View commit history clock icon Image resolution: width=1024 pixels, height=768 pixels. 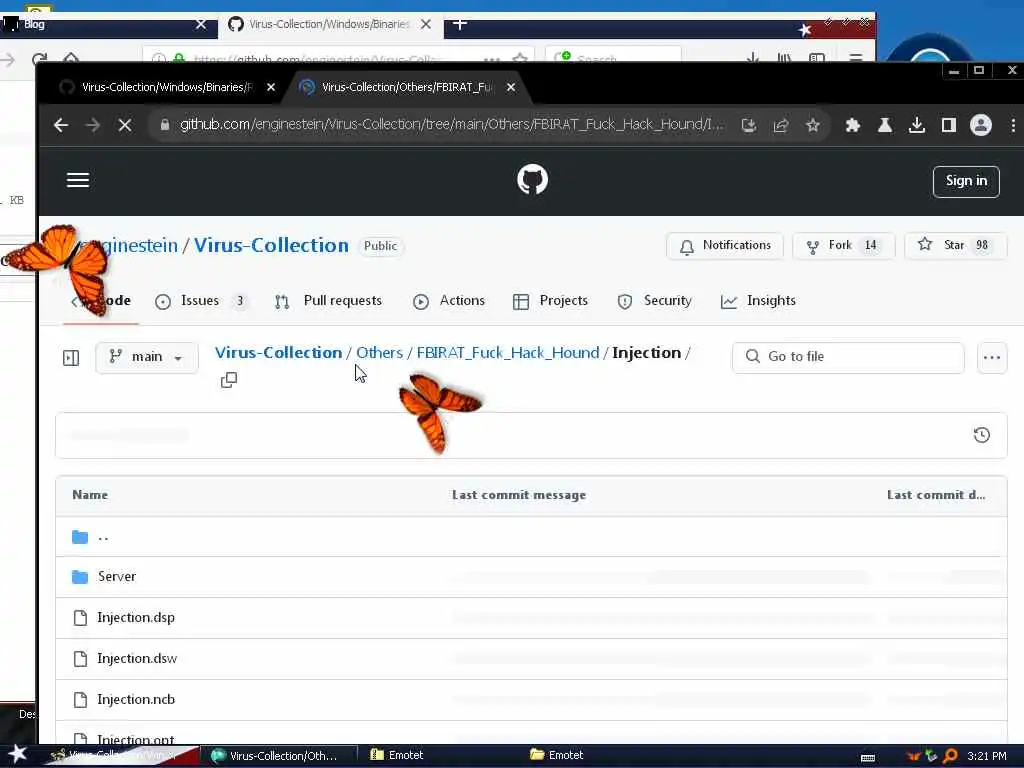click(982, 435)
